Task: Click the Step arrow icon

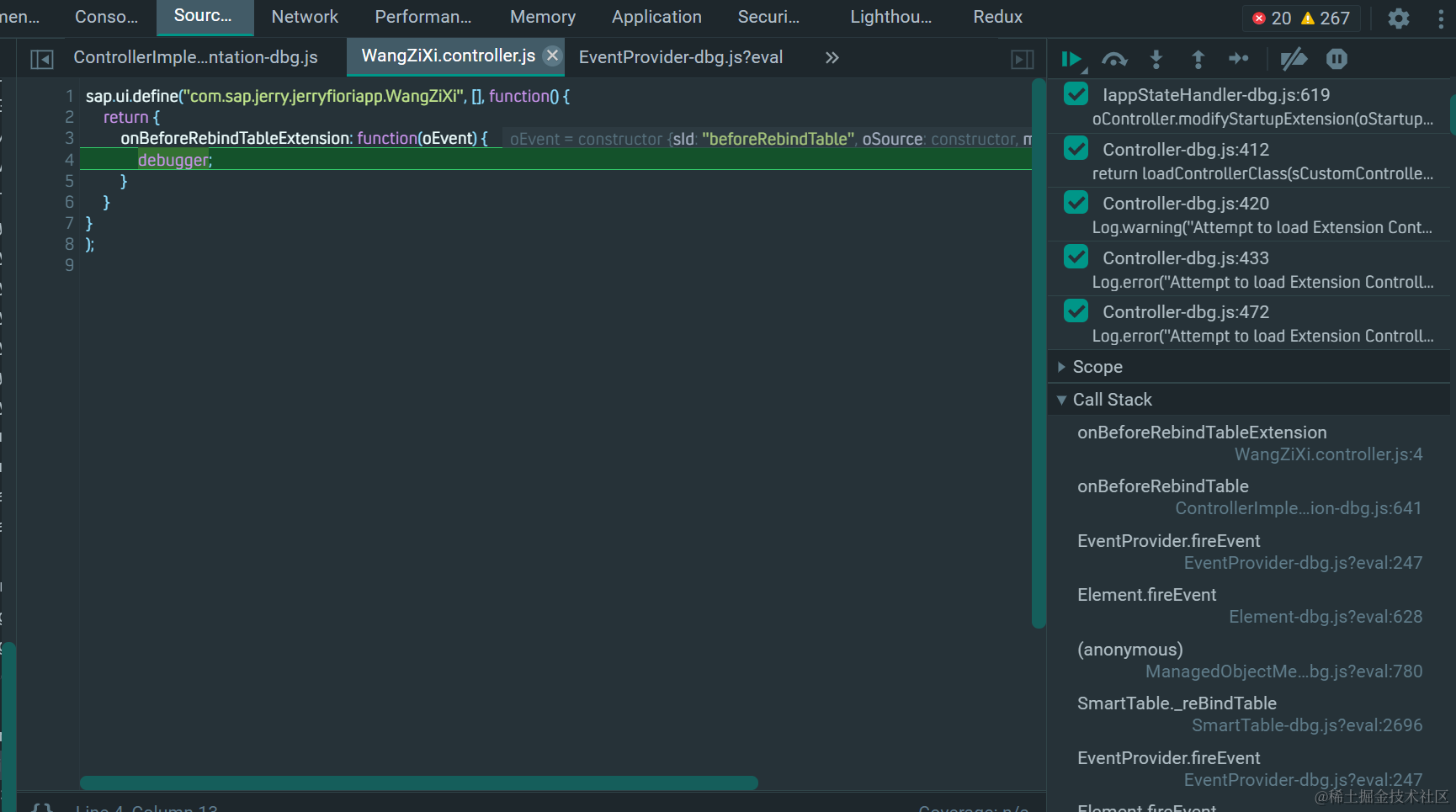Action: point(1239,58)
